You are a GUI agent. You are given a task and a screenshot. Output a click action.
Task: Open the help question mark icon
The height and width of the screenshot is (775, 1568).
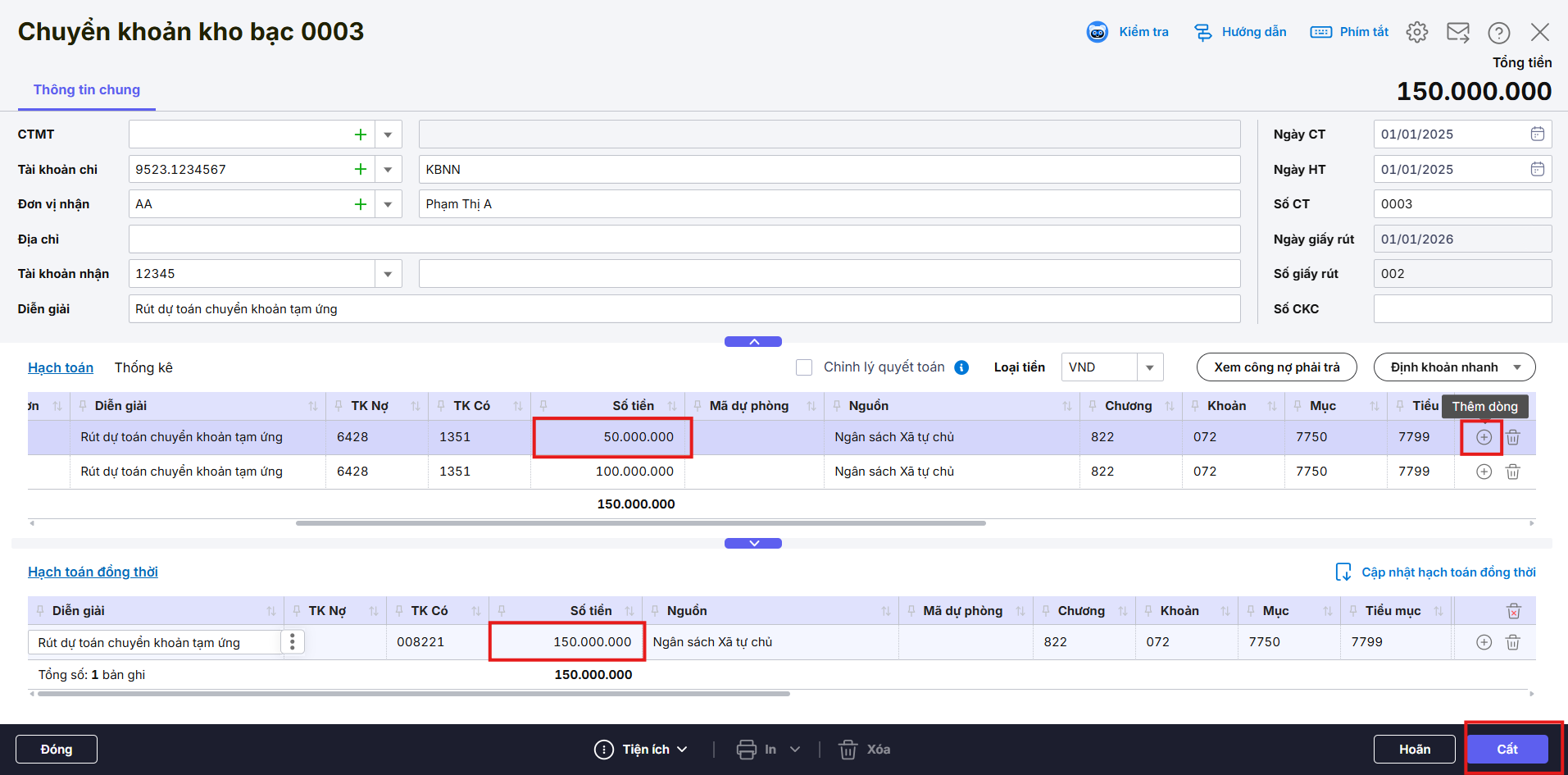[x=1498, y=32]
